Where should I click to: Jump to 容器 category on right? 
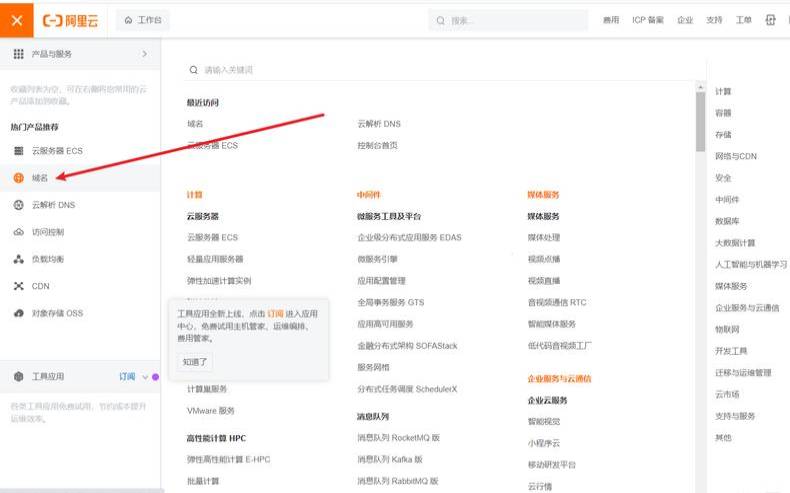723,113
